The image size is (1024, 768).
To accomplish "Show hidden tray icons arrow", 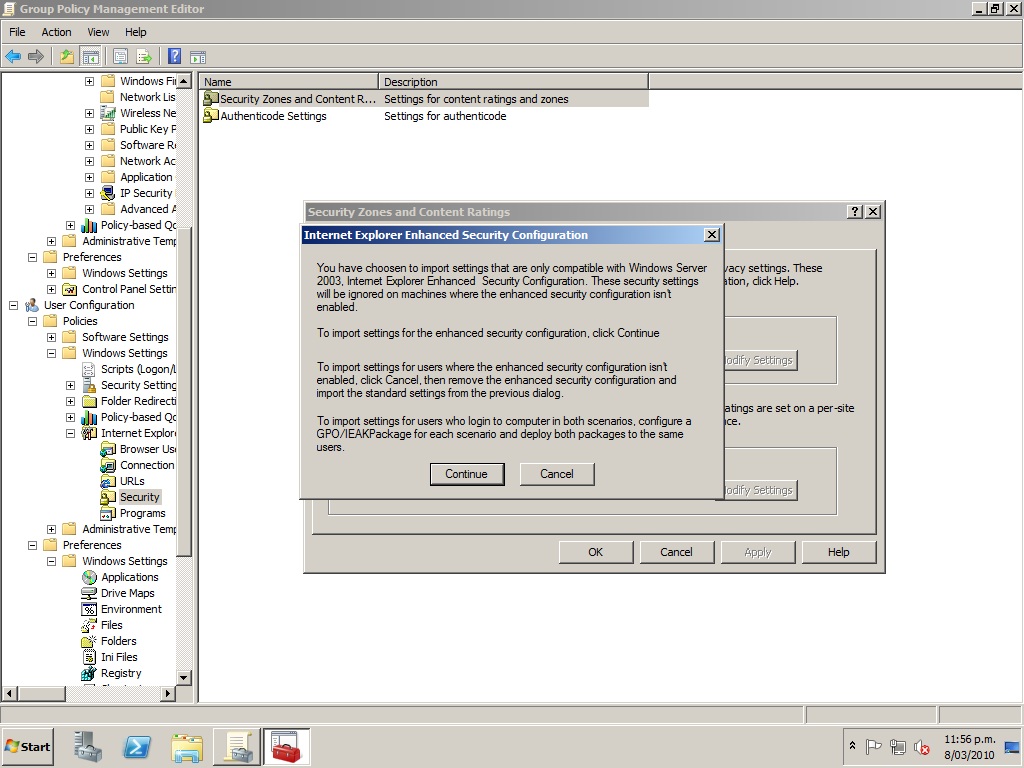I will tap(852, 745).
